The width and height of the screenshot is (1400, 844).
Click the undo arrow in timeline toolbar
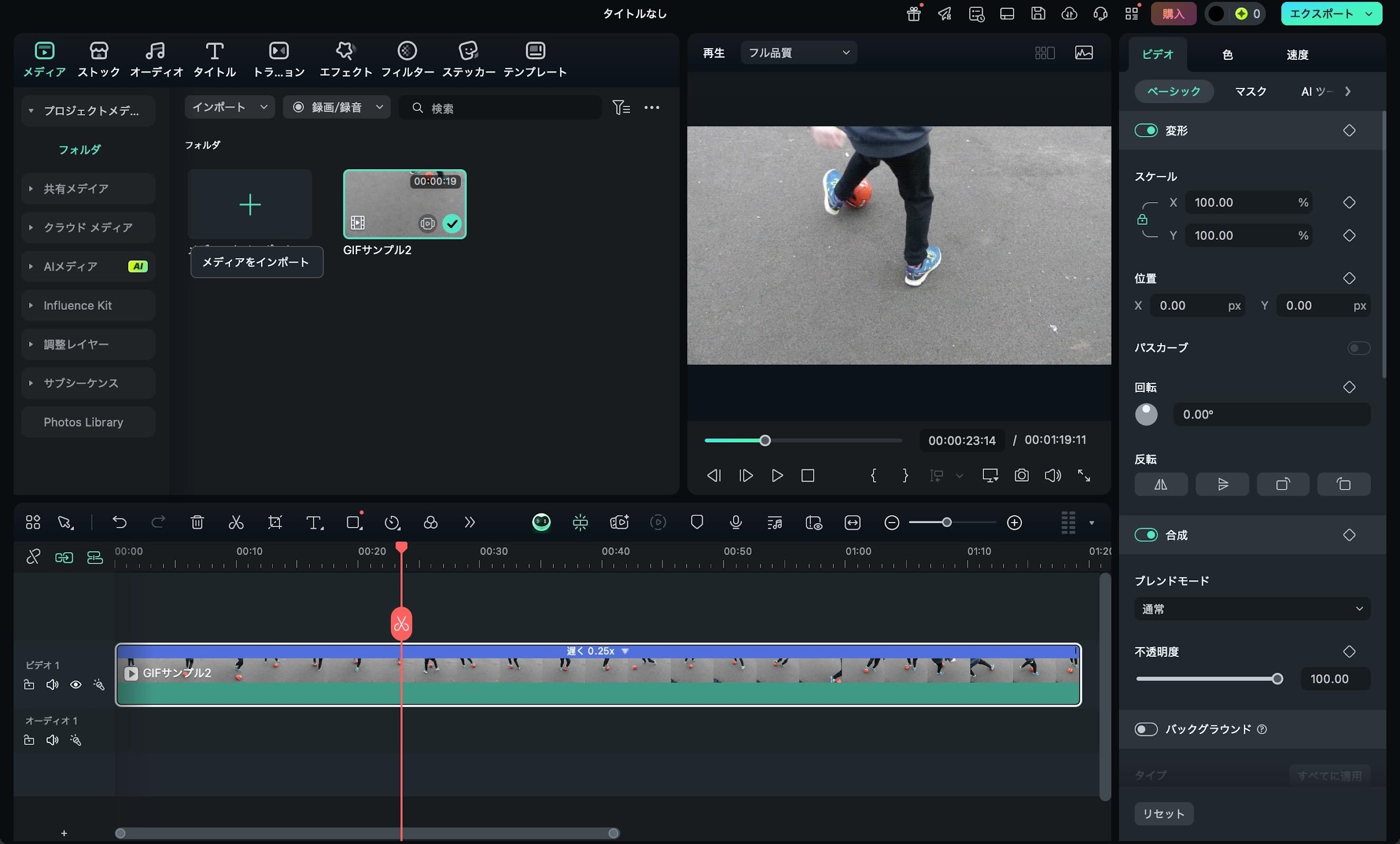click(119, 522)
